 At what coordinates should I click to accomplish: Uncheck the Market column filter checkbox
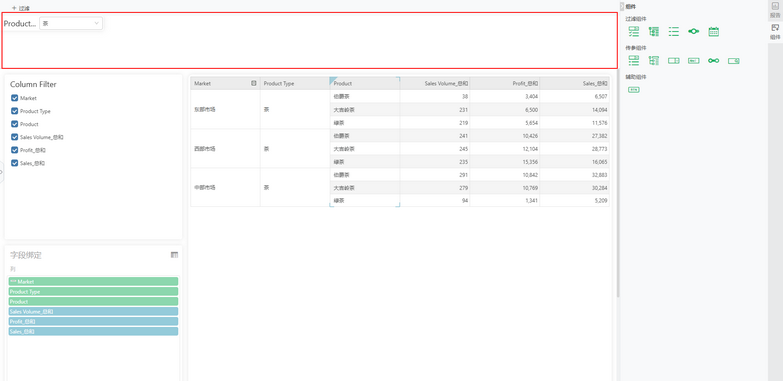coord(14,98)
